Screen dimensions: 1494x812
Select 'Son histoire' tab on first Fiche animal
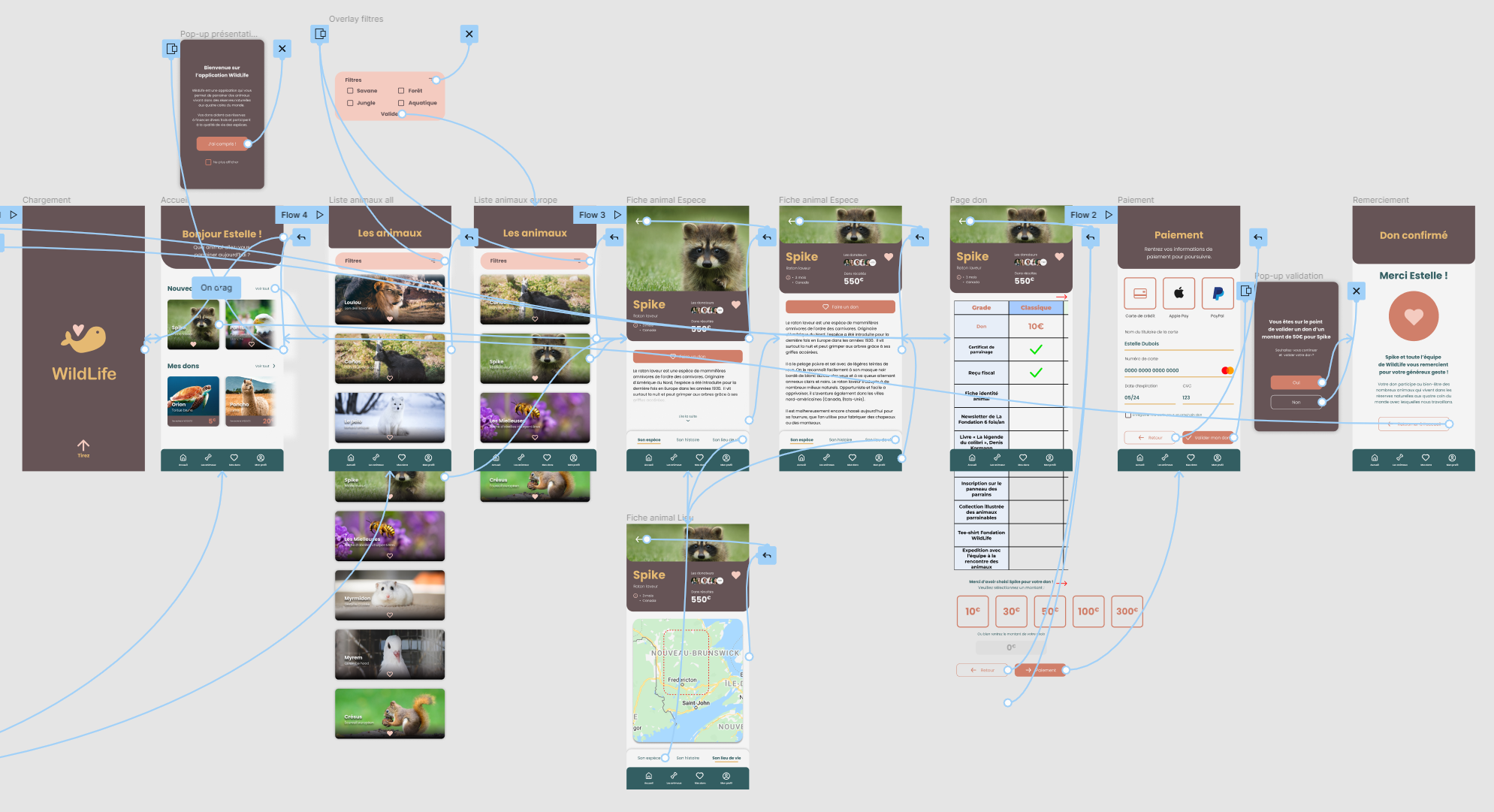coord(687,439)
